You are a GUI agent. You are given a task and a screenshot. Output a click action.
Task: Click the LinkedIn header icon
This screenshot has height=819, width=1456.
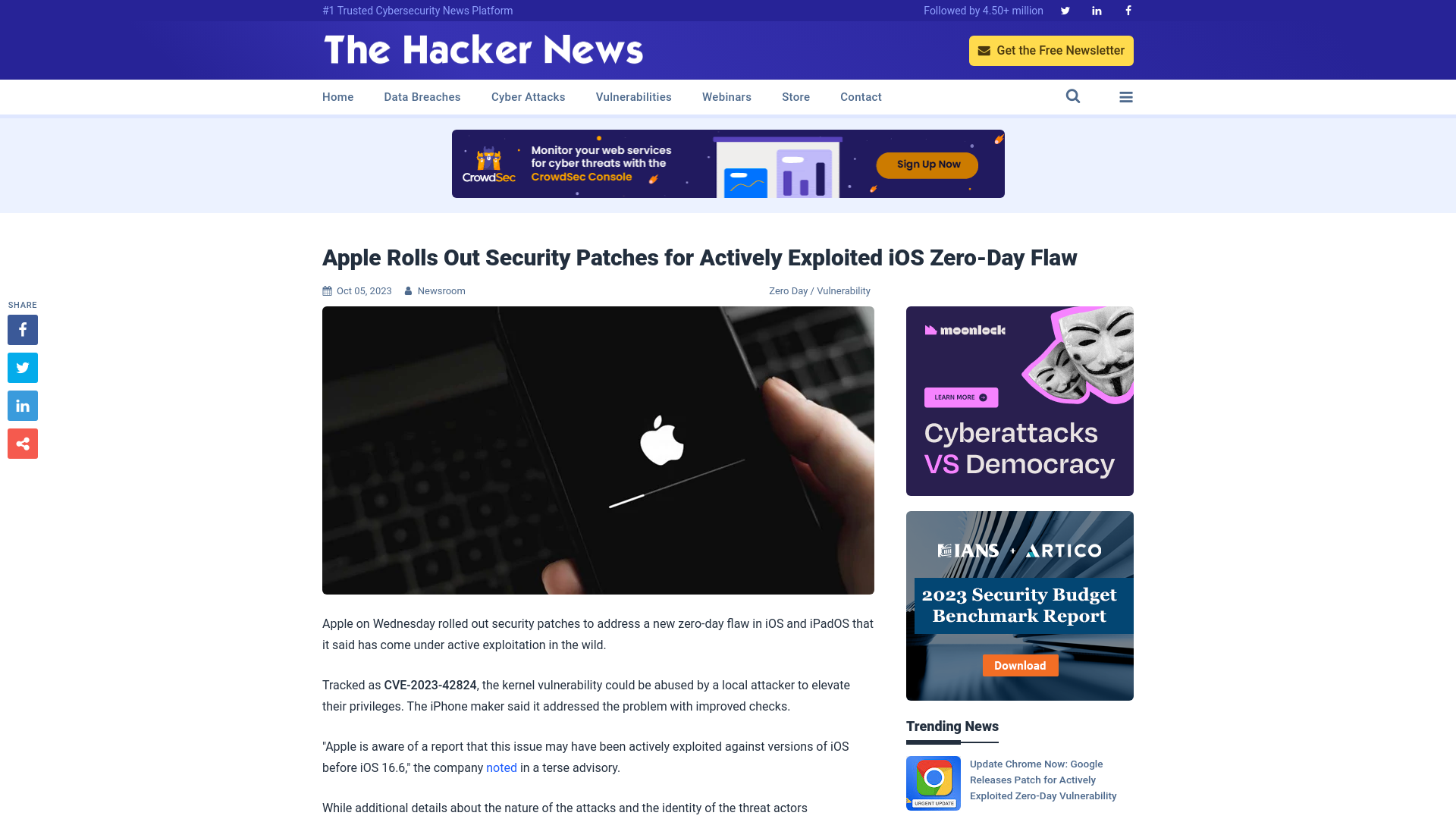1097,10
